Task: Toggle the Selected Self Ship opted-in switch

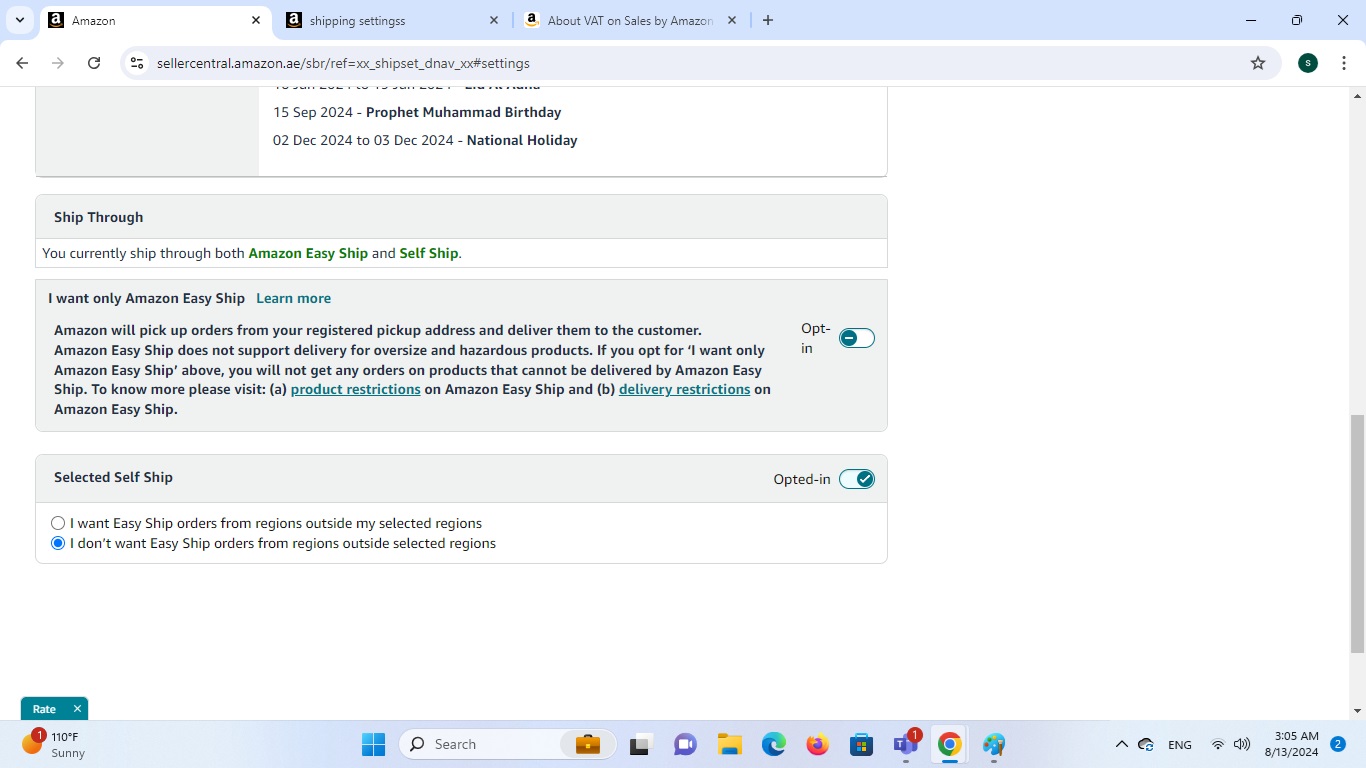Action: pyautogui.click(x=857, y=479)
